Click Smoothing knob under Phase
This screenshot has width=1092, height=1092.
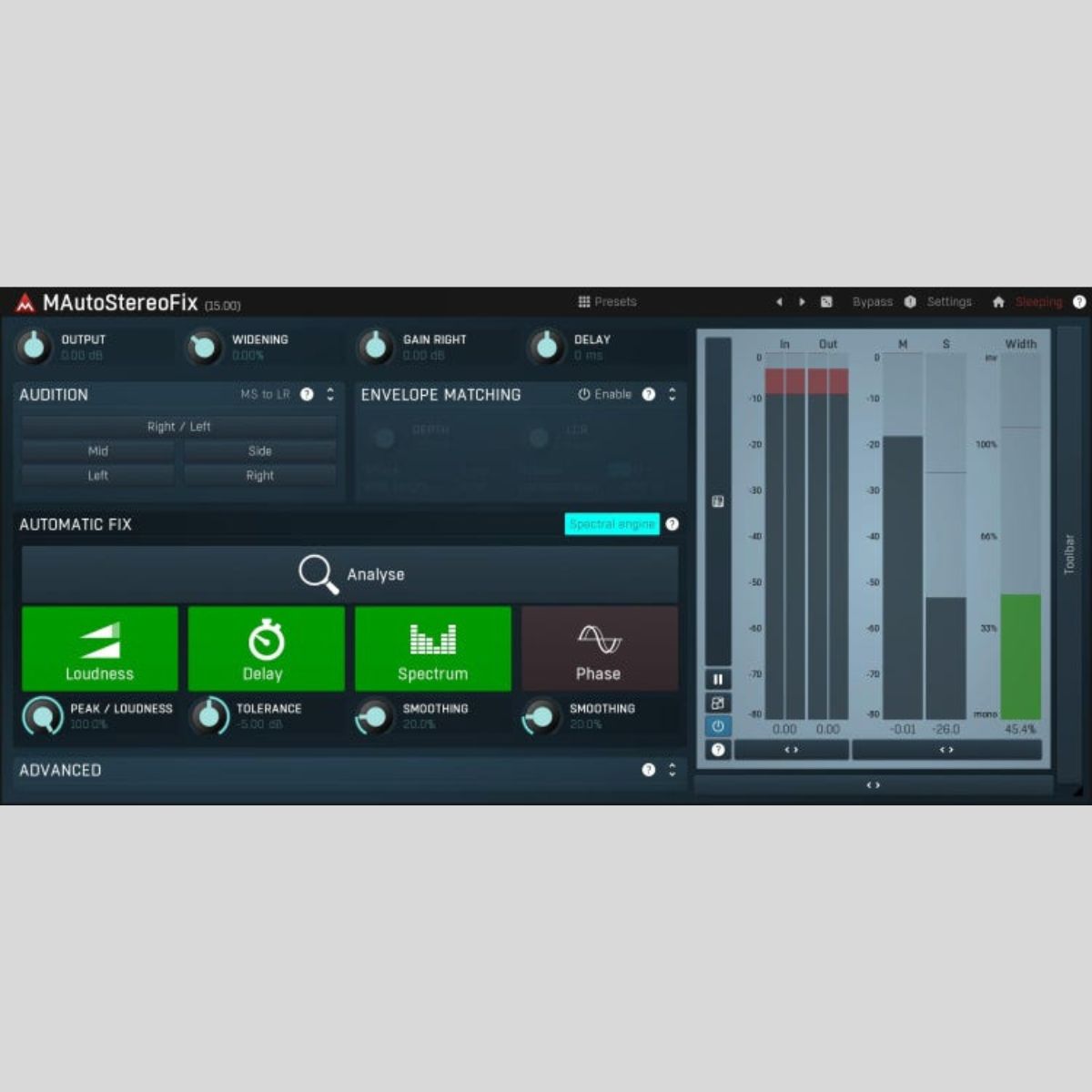coord(541,716)
